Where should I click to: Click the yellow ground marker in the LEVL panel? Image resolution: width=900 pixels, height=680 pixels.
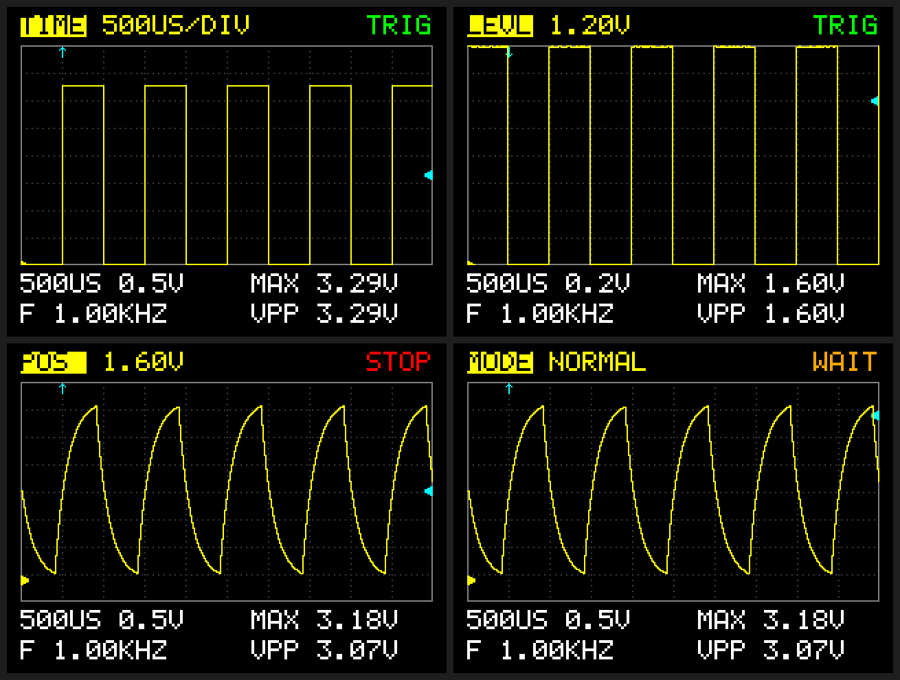pyautogui.click(x=471, y=263)
